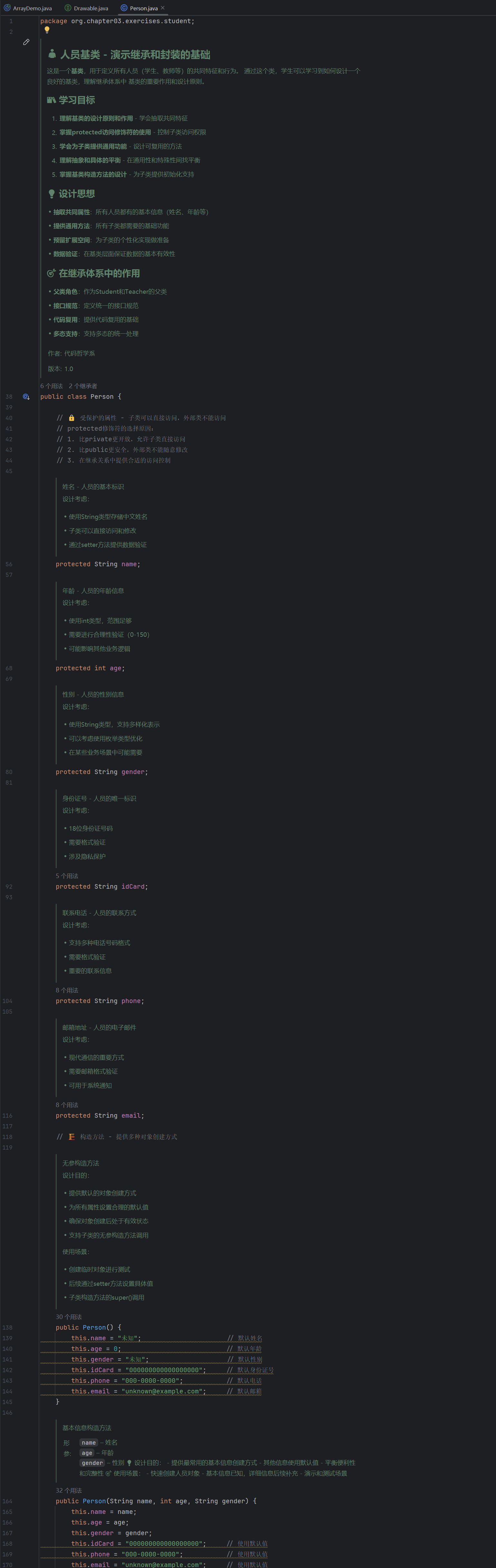Open the '8 个用法' hint above email field

pos(67,1105)
